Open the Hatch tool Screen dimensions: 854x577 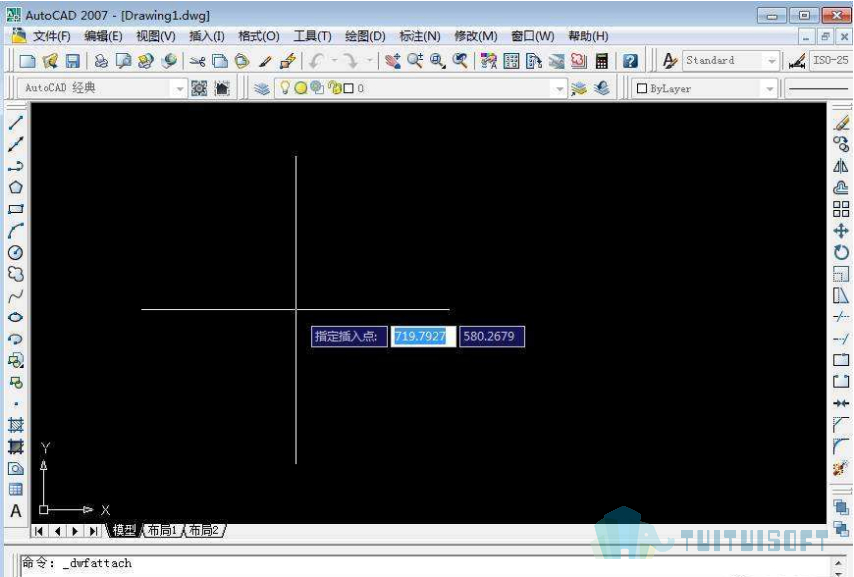coord(16,425)
